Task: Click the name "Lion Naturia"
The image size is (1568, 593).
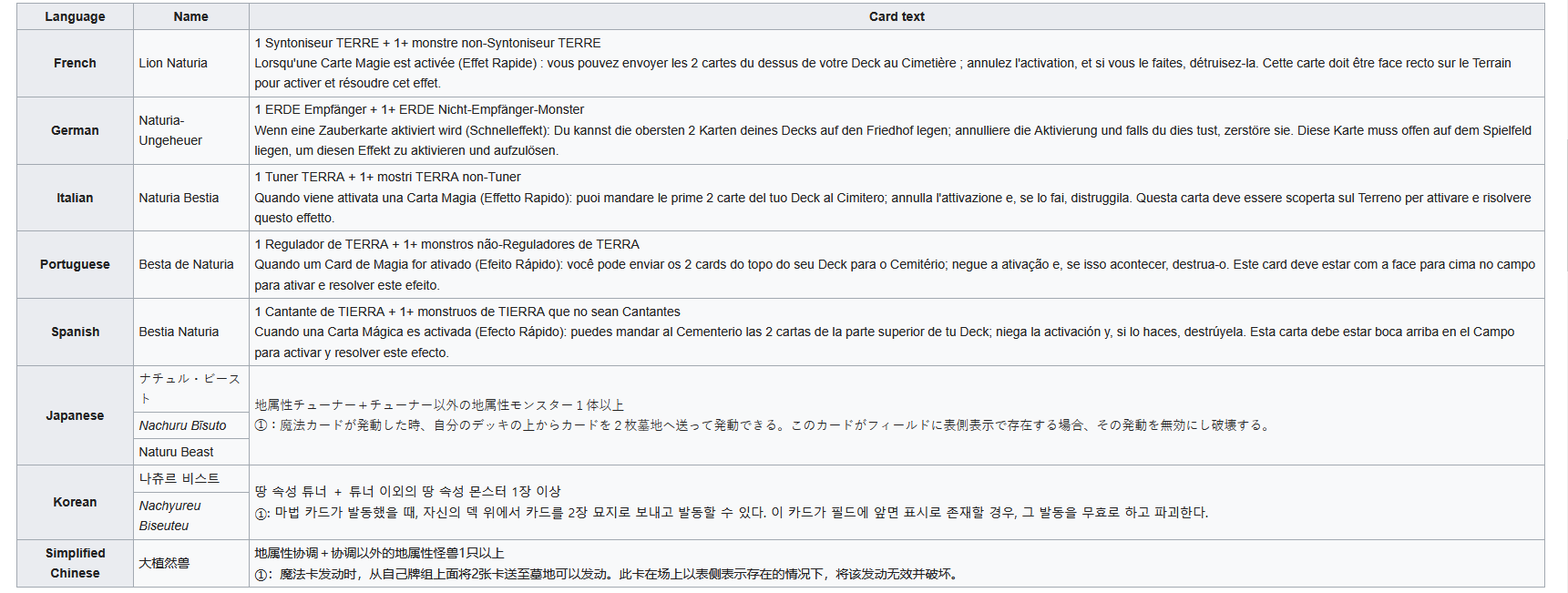Action: tap(173, 63)
